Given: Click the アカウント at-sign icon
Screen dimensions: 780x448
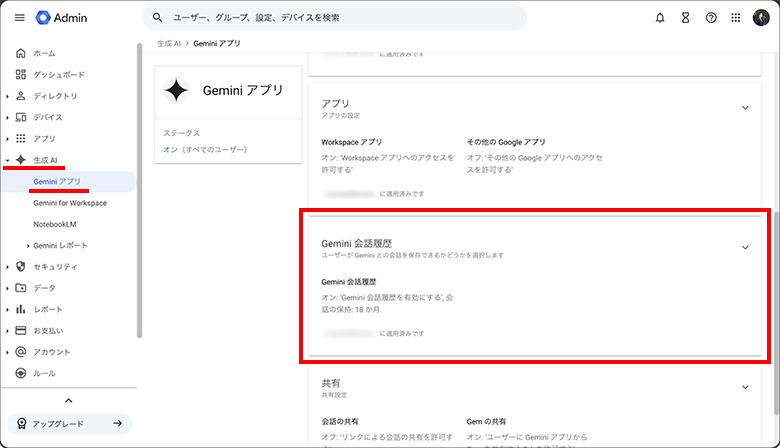Looking at the screenshot, I should tap(20, 352).
